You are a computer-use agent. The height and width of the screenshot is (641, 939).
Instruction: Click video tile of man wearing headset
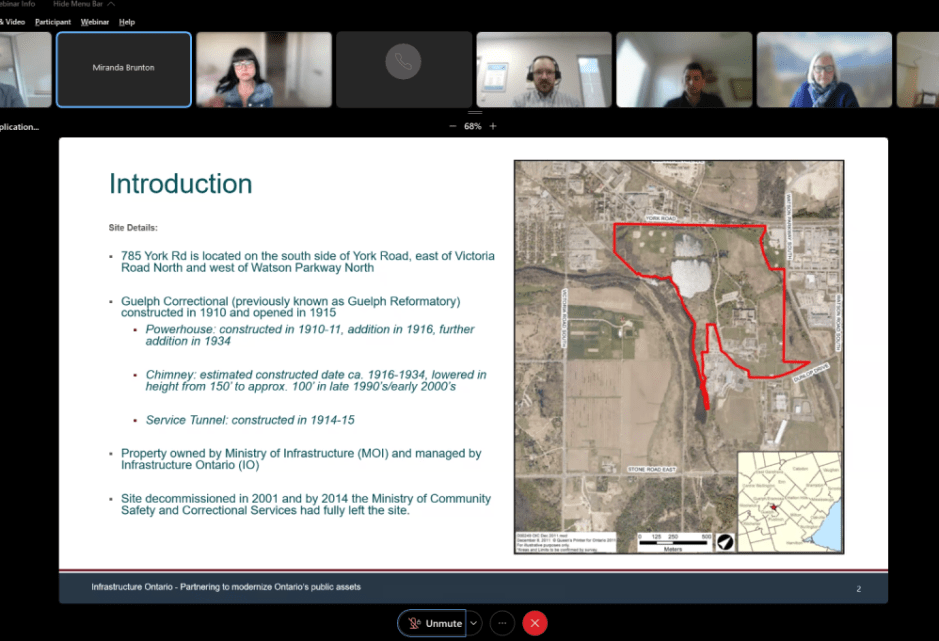tap(544, 69)
